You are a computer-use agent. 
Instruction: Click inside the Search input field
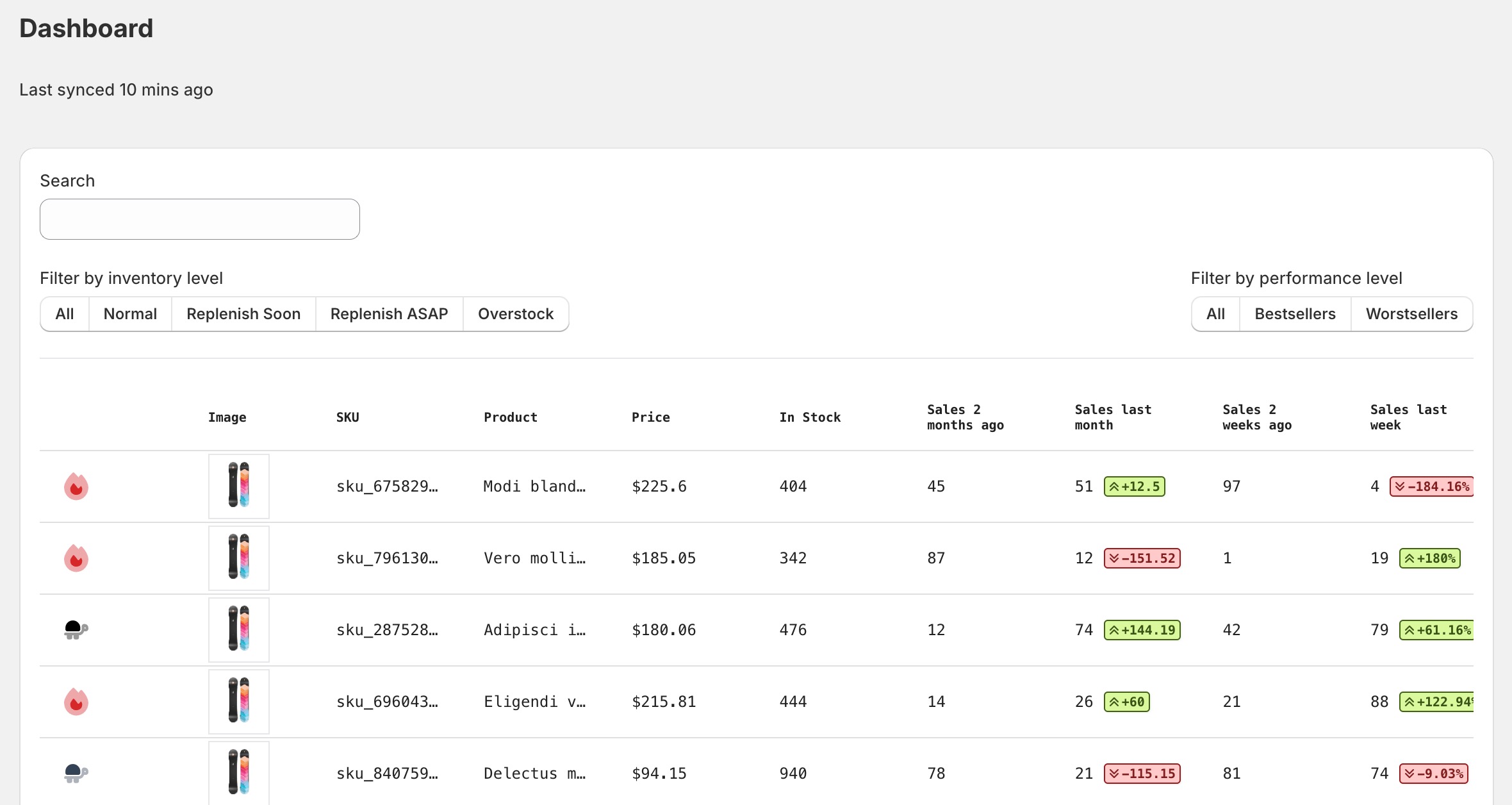199,219
